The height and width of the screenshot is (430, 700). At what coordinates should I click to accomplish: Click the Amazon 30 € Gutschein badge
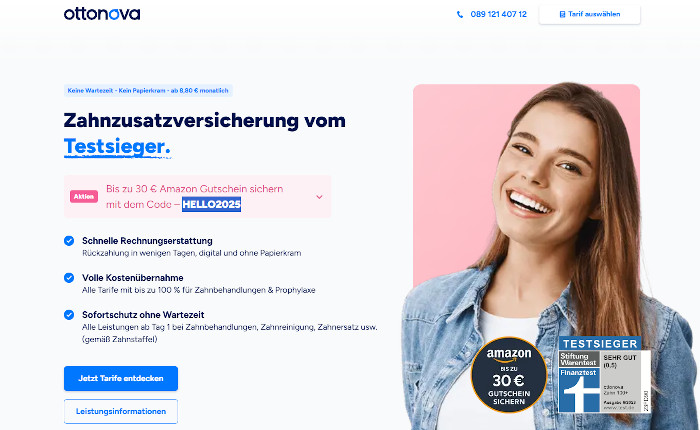point(508,375)
